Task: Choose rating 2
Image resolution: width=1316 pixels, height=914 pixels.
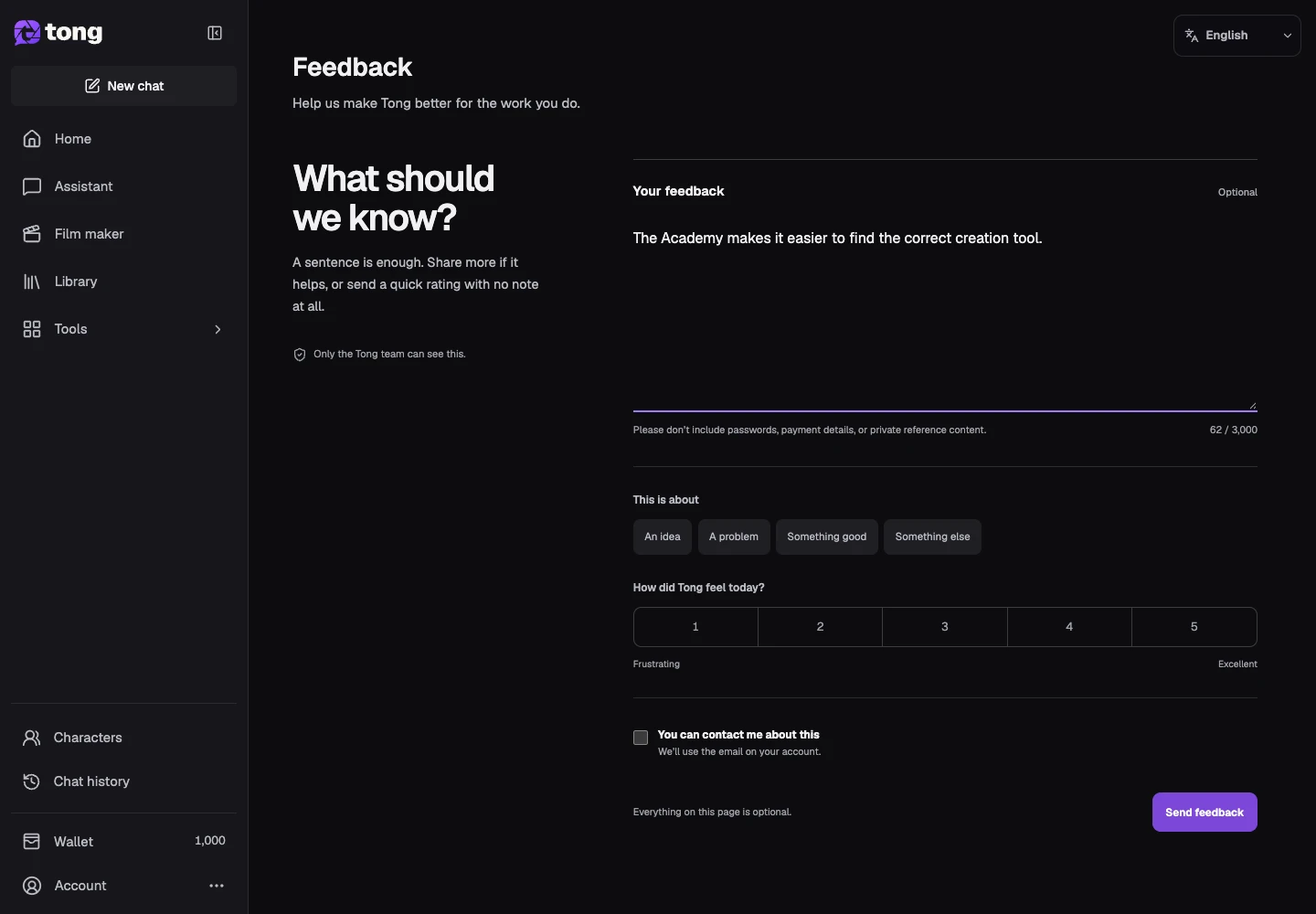Action: pyautogui.click(x=821, y=627)
